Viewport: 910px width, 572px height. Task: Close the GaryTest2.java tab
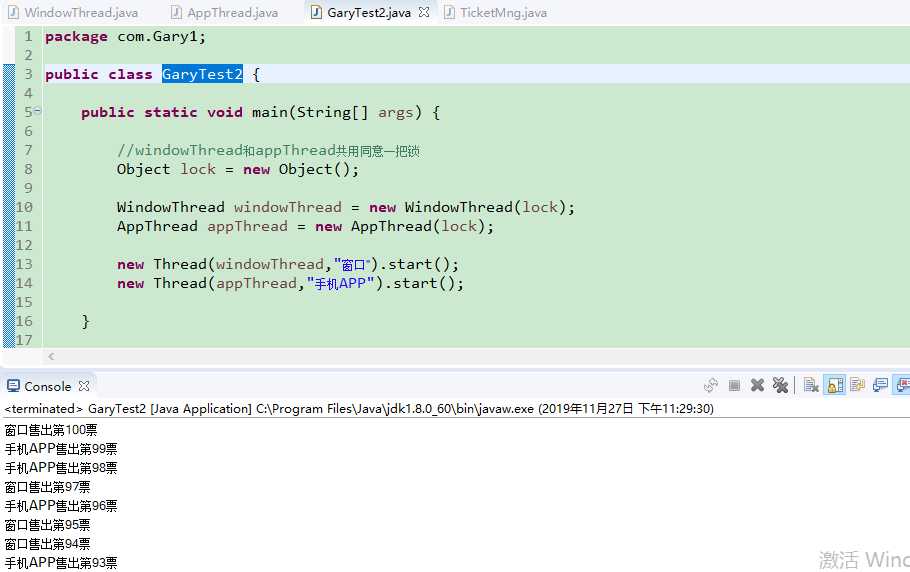(x=424, y=12)
